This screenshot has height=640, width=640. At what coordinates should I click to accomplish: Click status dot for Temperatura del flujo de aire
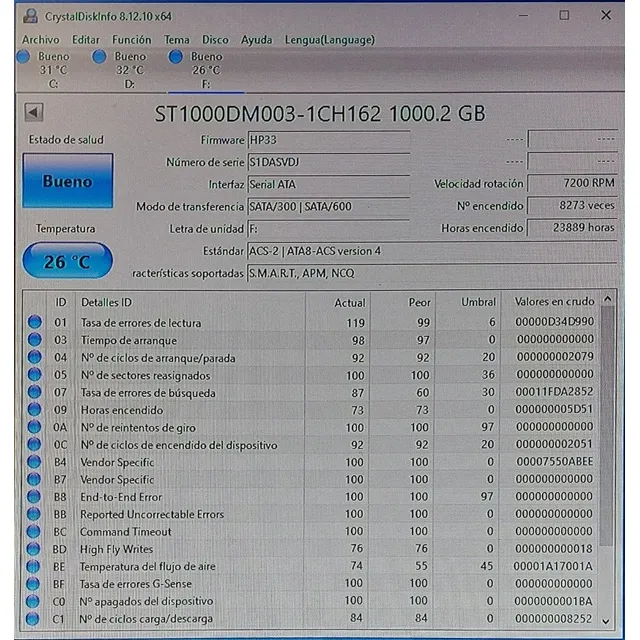pos(33,567)
